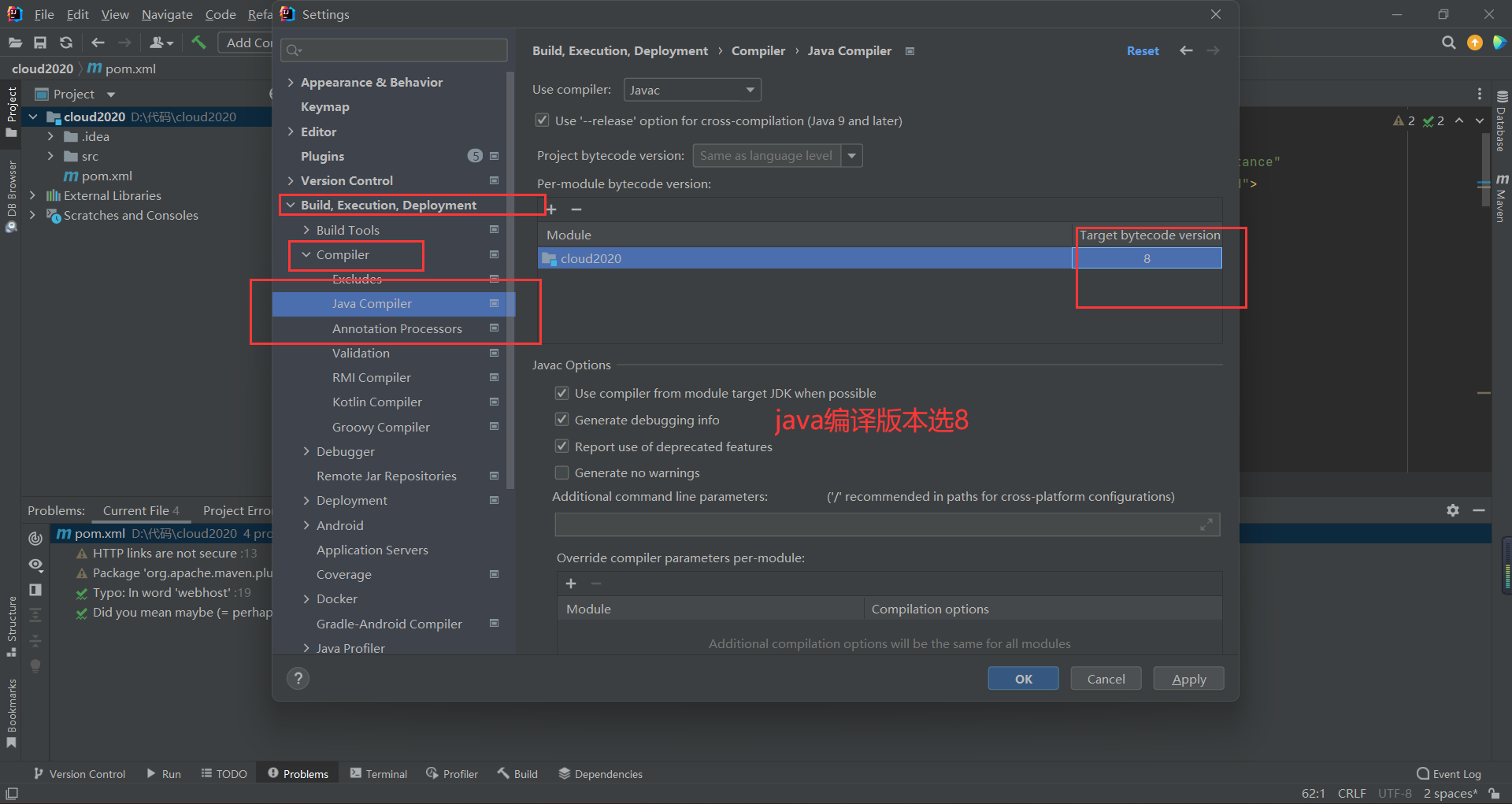Image resolution: width=1512 pixels, height=804 pixels.
Task: Click the Reload from disk toolbar icon
Action: (66, 43)
